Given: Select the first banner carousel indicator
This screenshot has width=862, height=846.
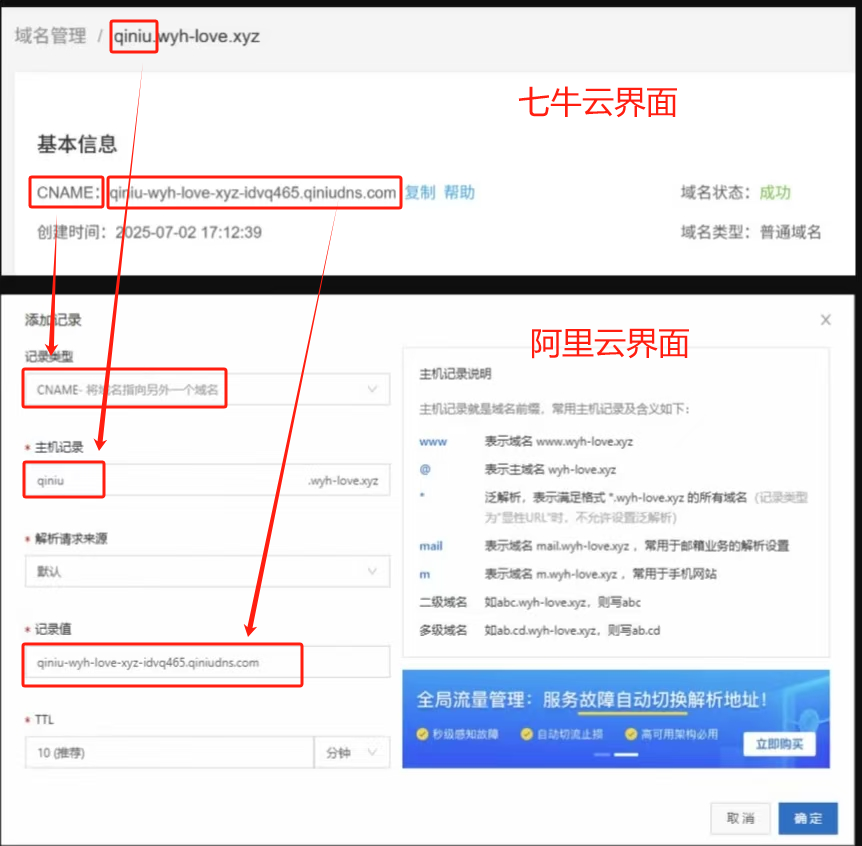Looking at the screenshot, I should coord(601,756).
